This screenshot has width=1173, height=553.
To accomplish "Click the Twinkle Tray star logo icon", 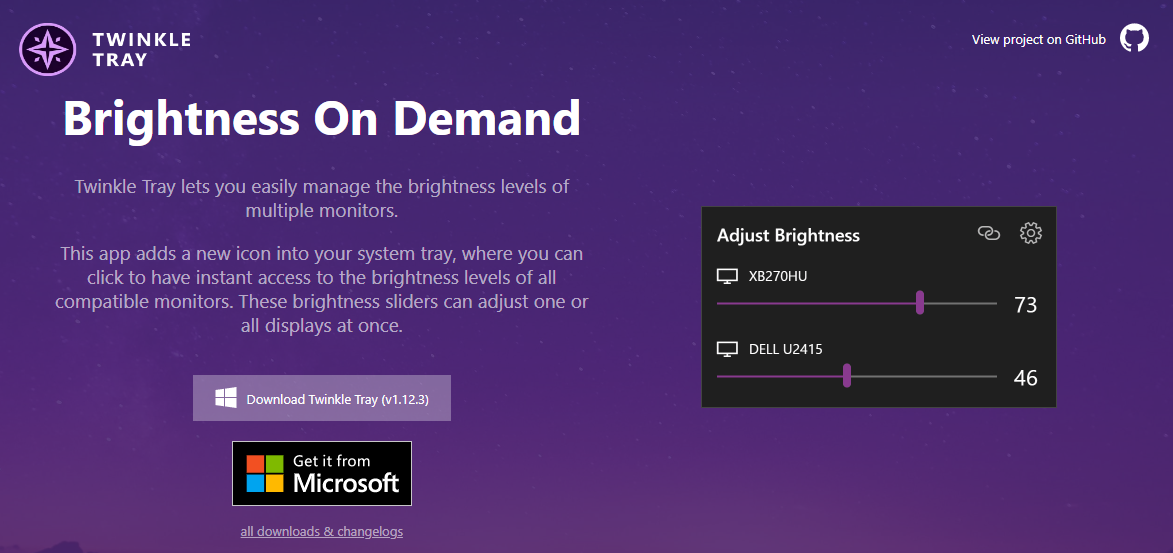I will [x=47, y=49].
